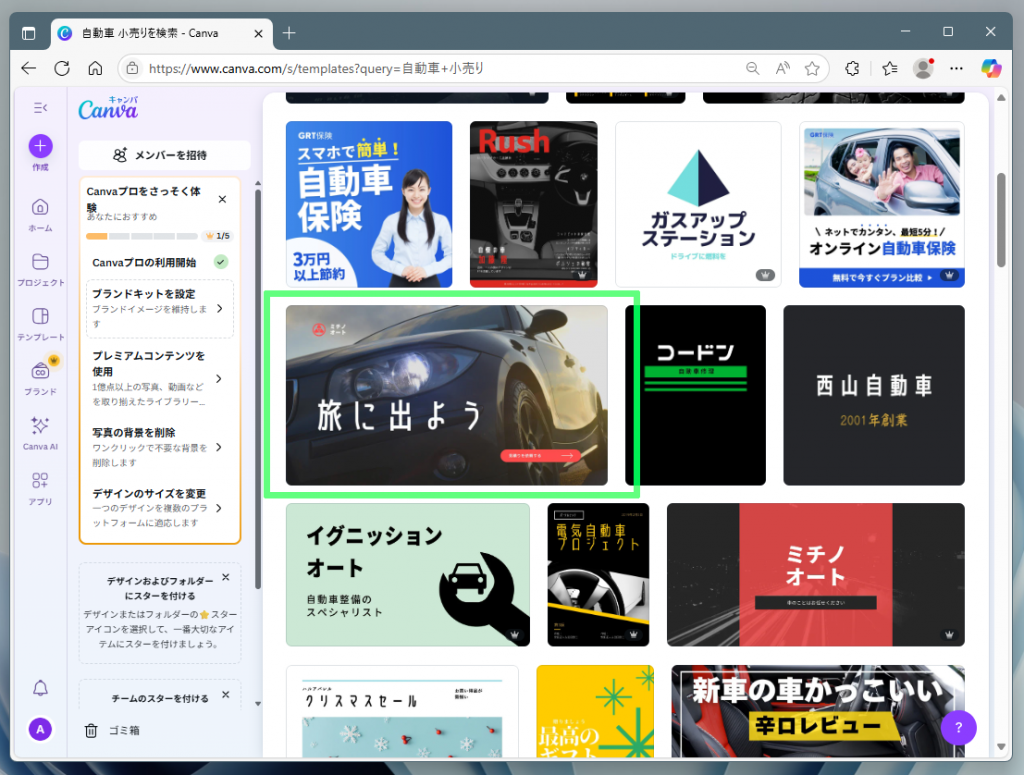This screenshot has height=775, width=1024.
Task: Open help via the purple question mark
Action: 958,728
